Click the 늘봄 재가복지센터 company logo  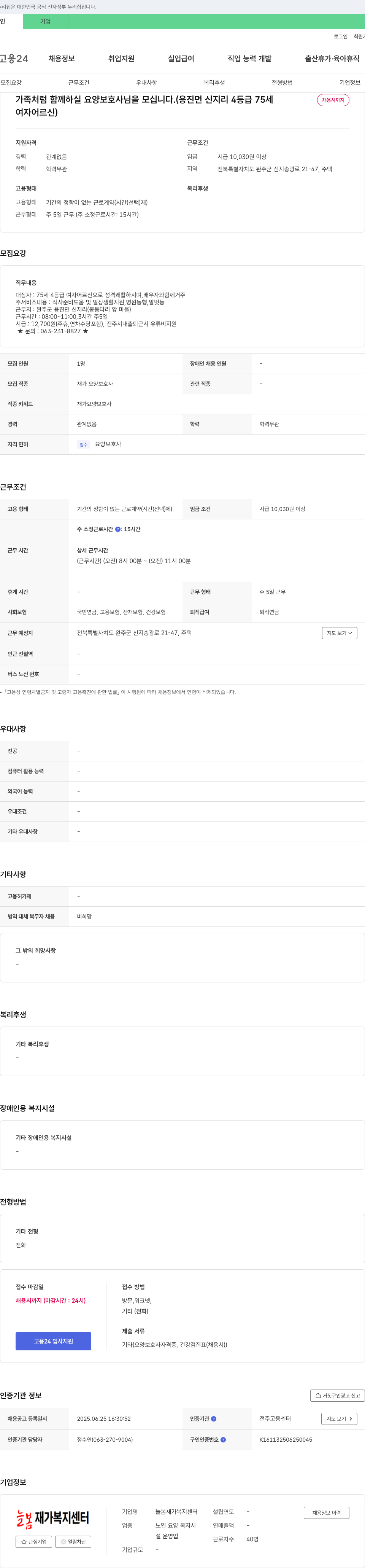53,1519
